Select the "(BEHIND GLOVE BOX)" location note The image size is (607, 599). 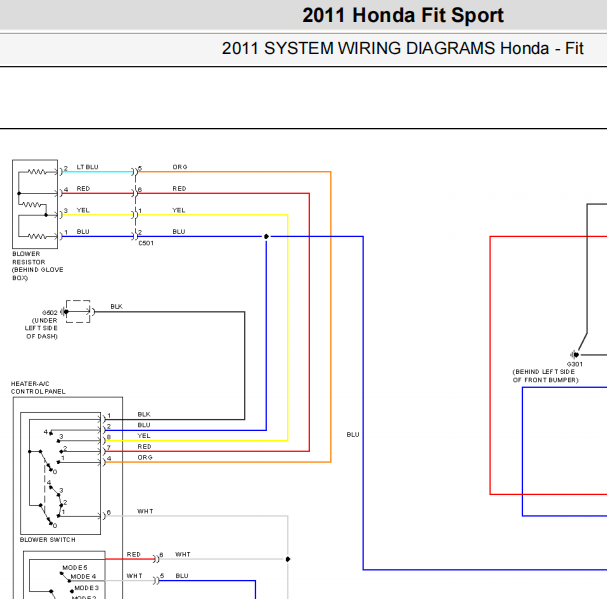click(x=38, y=274)
